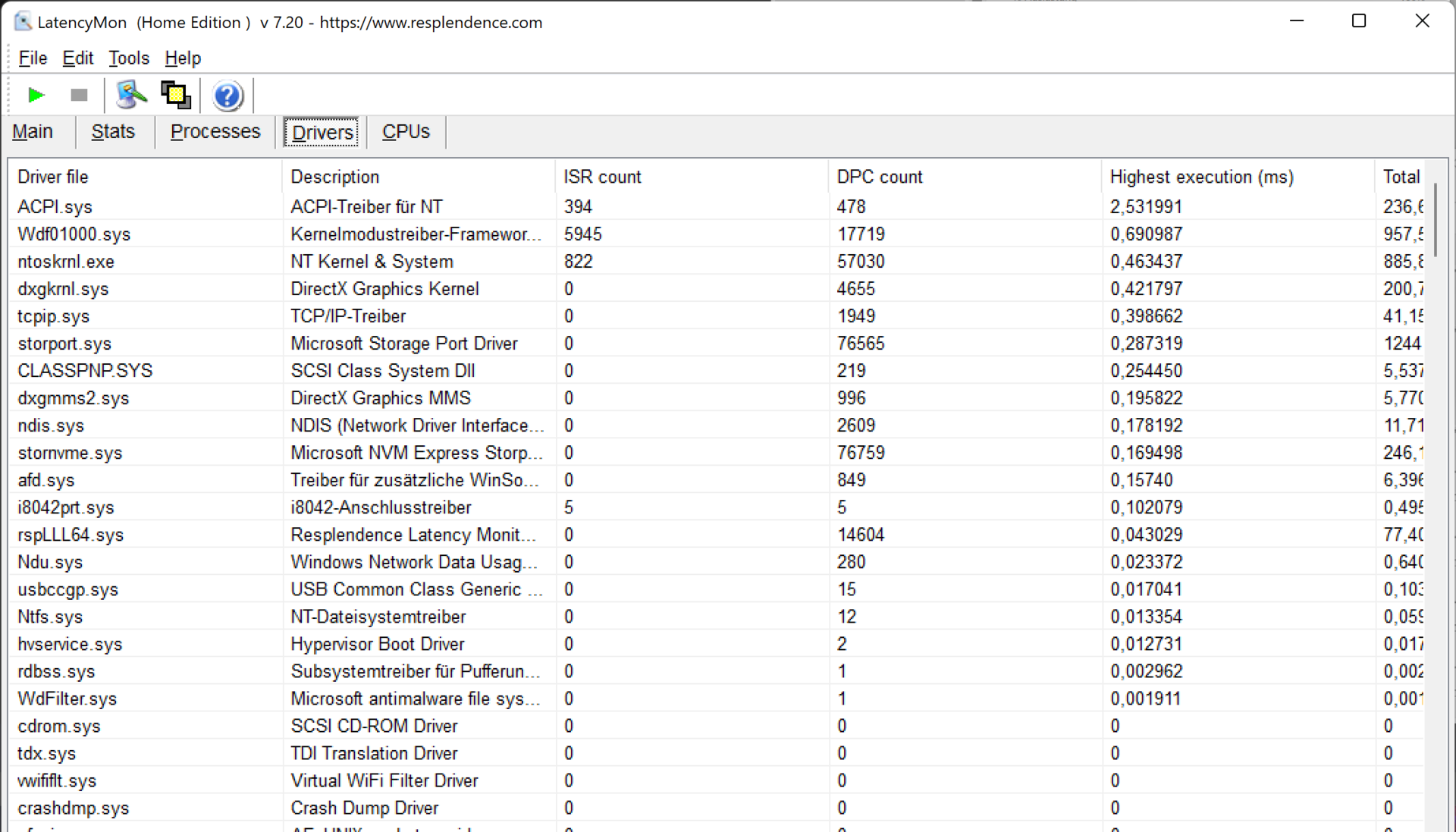Open the File menu
The height and width of the screenshot is (832, 1456).
(33, 58)
